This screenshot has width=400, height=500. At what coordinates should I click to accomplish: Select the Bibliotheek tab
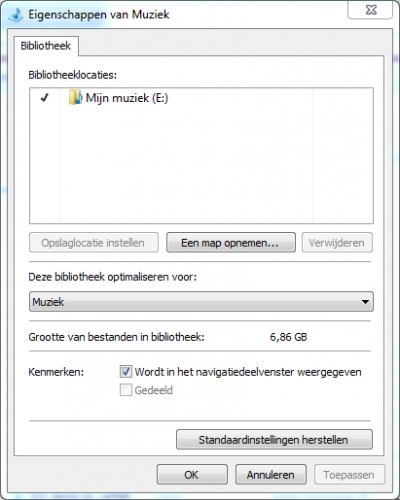pos(46,46)
